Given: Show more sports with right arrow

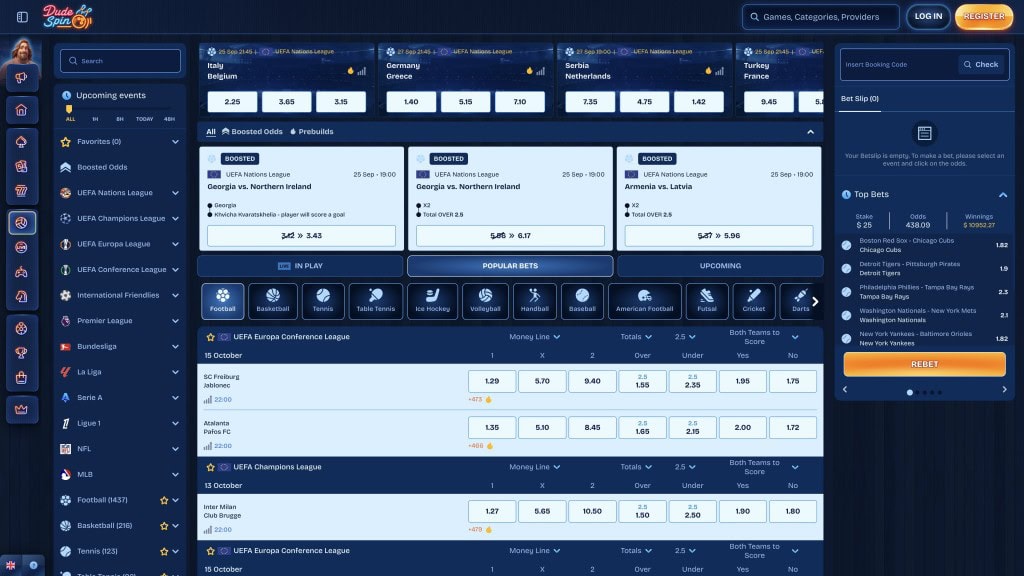Looking at the screenshot, I should 815,301.
